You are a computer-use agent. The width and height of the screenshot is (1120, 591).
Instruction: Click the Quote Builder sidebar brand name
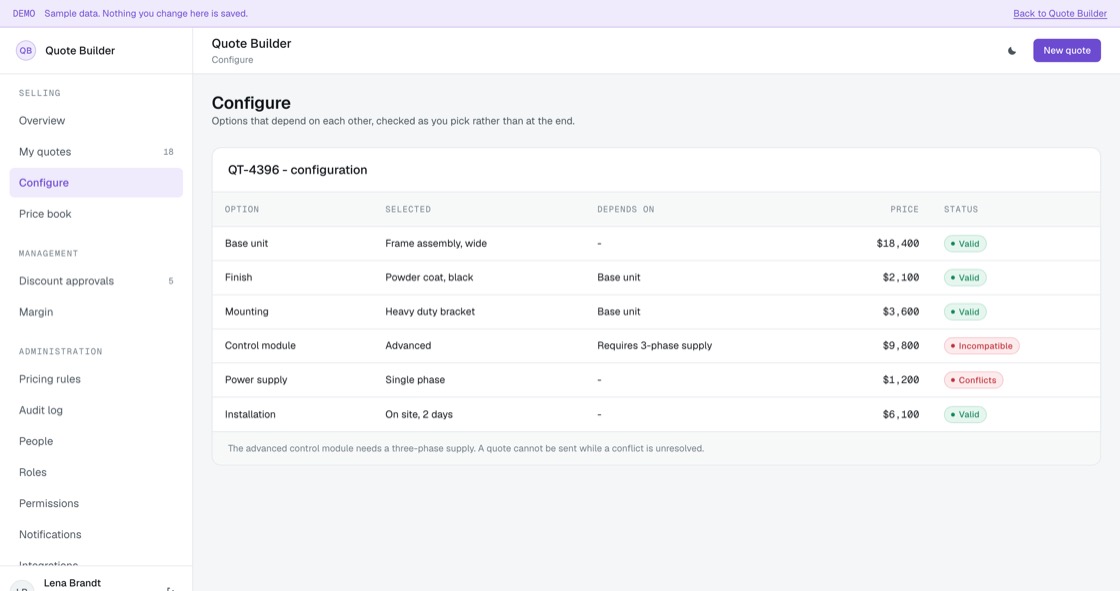(x=80, y=51)
